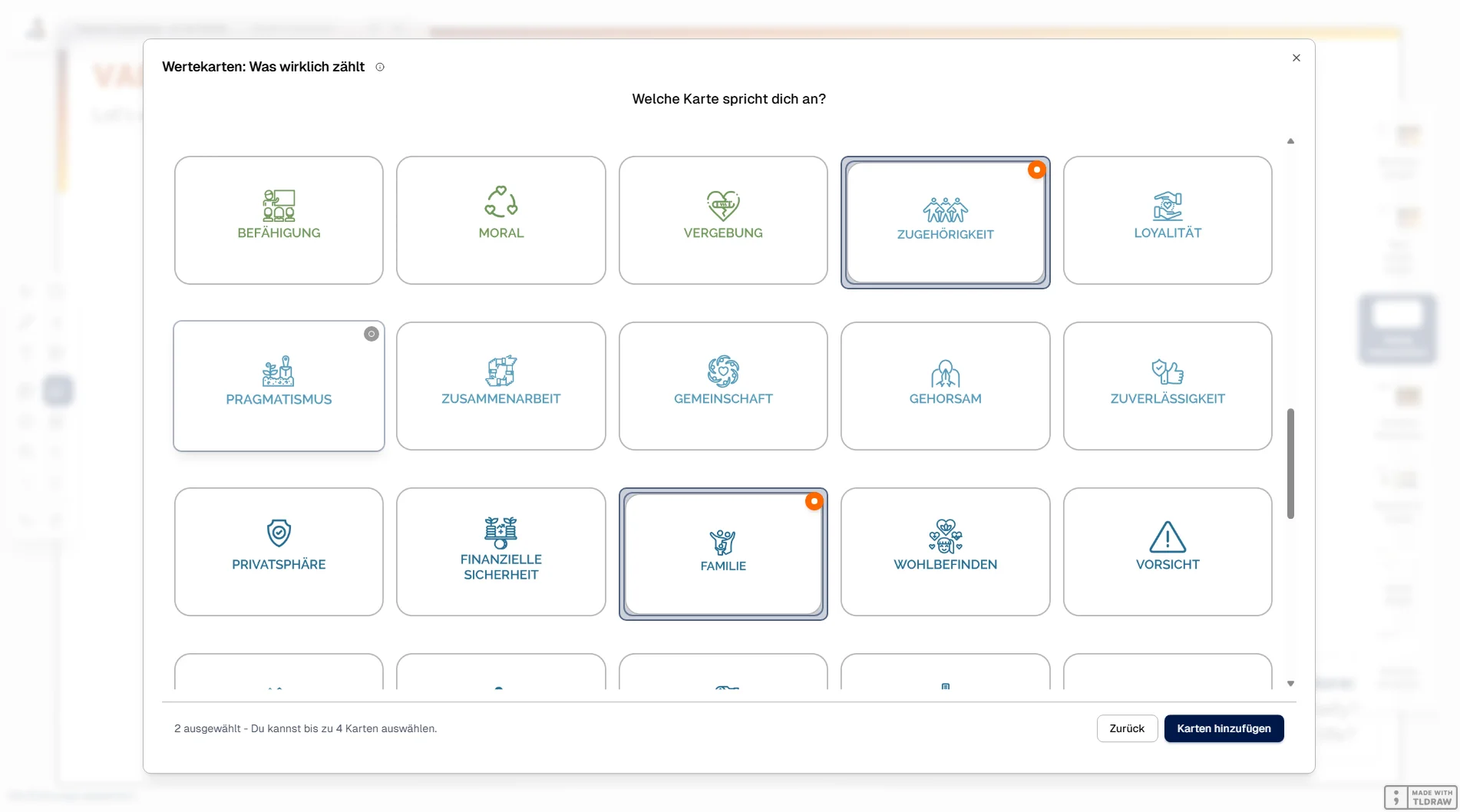
Task: Choose the Vergebung heart icon
Action: click(x=723, y=205)
